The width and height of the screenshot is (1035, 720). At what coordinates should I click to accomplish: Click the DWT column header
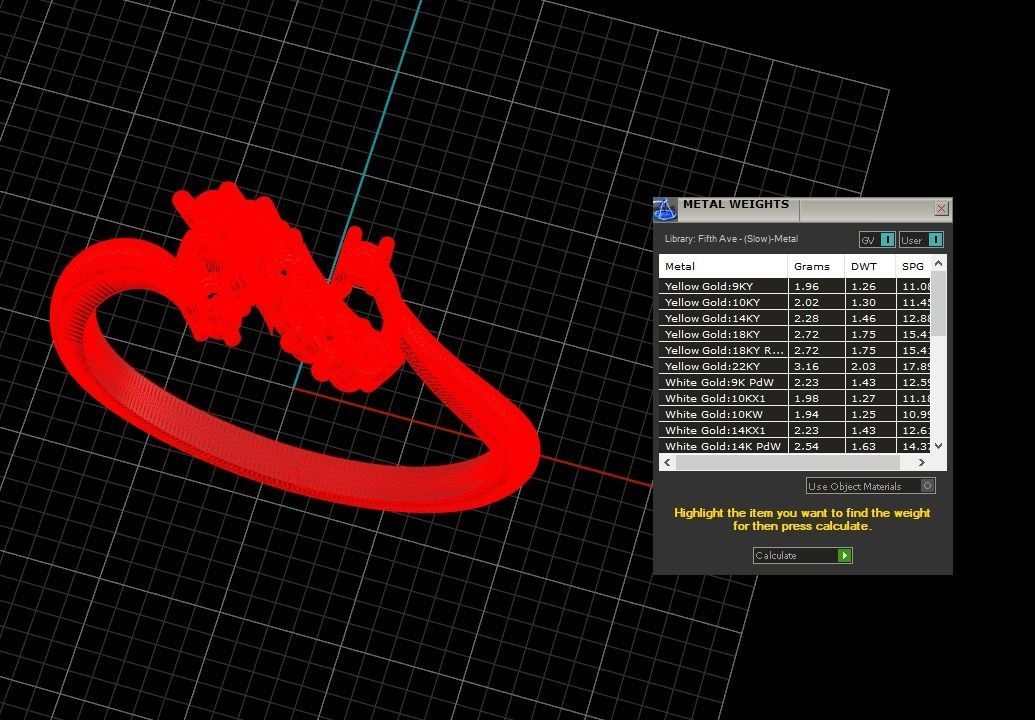871,267
